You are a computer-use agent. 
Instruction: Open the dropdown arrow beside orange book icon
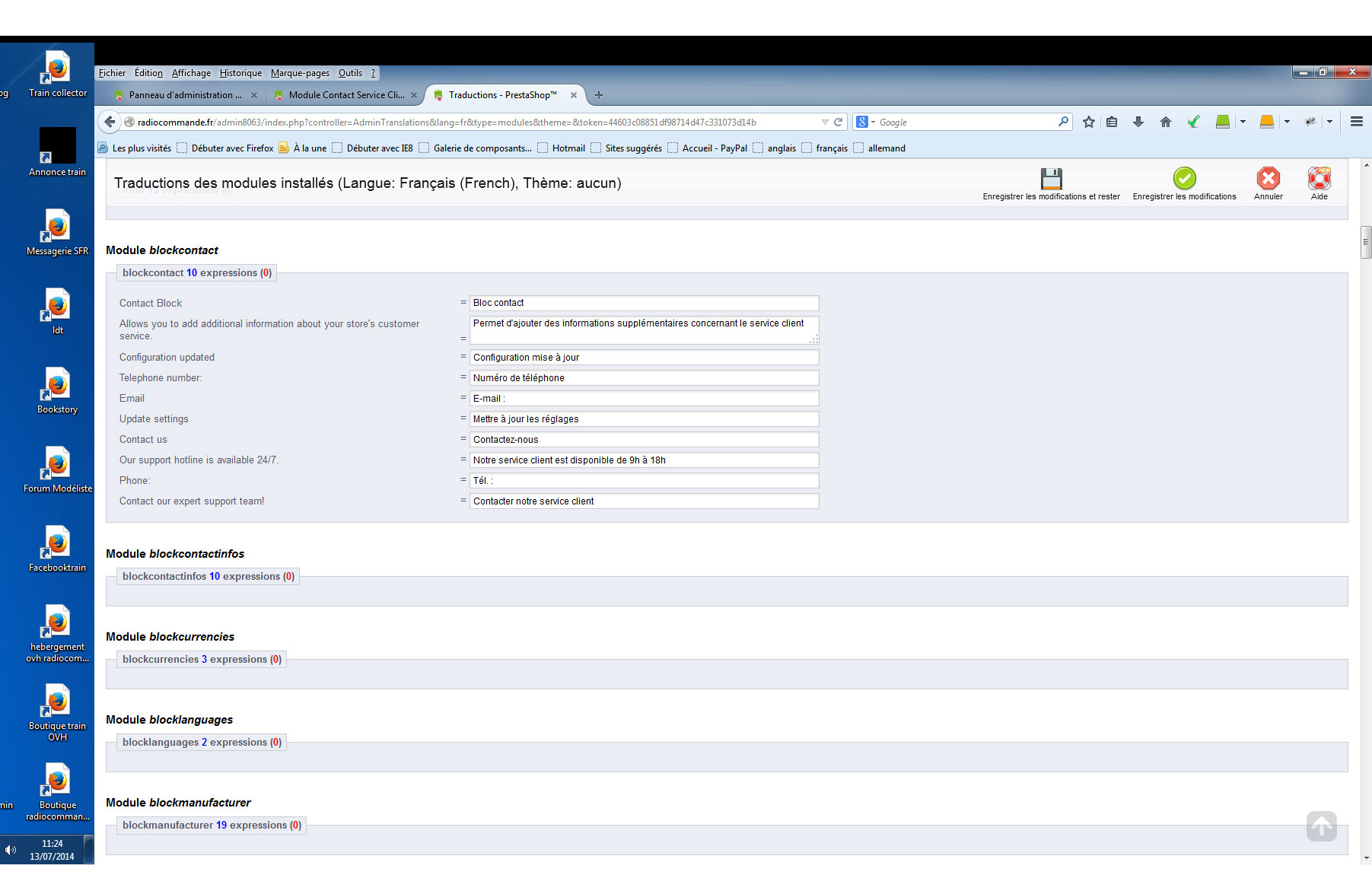1287,122
